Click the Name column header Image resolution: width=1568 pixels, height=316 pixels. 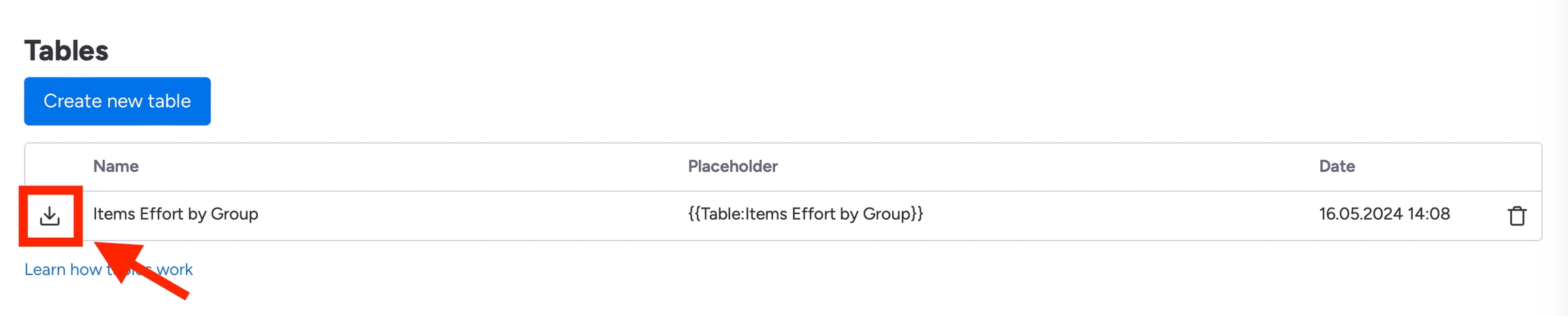[116, 166]
